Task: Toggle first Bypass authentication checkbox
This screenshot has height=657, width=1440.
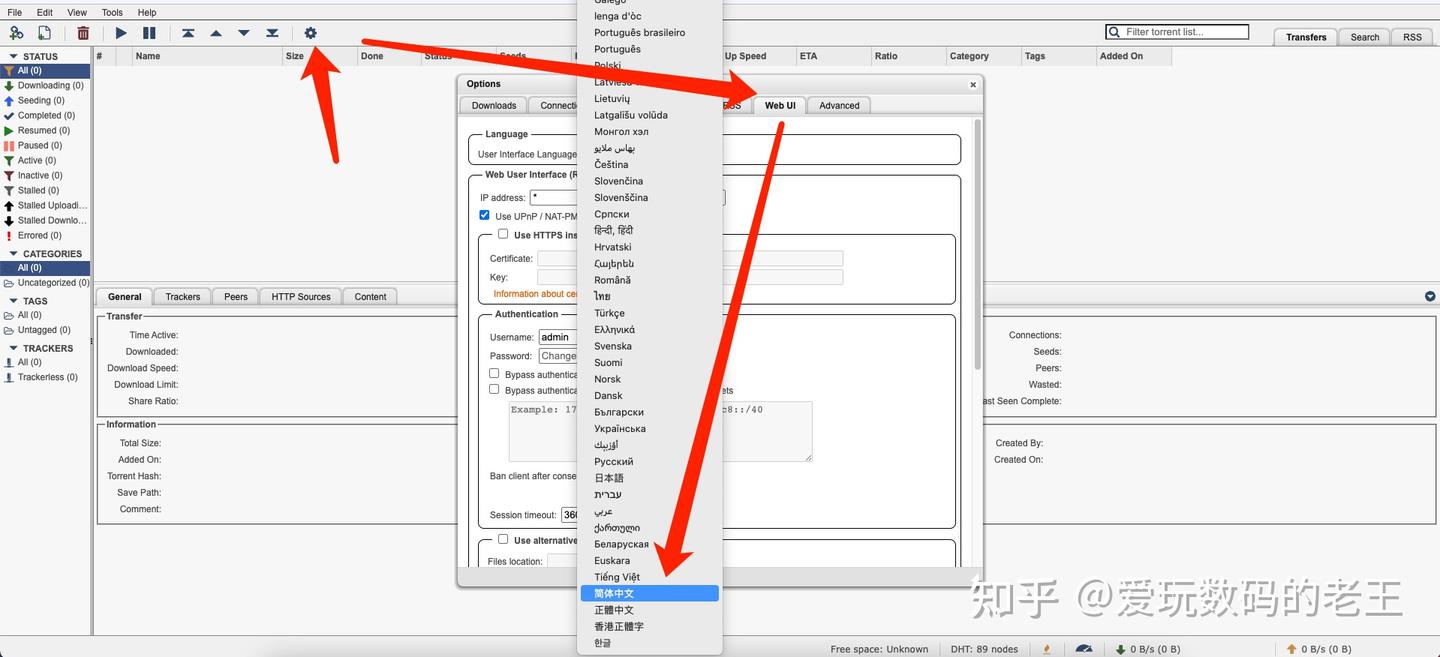Action: click(494, 373)
